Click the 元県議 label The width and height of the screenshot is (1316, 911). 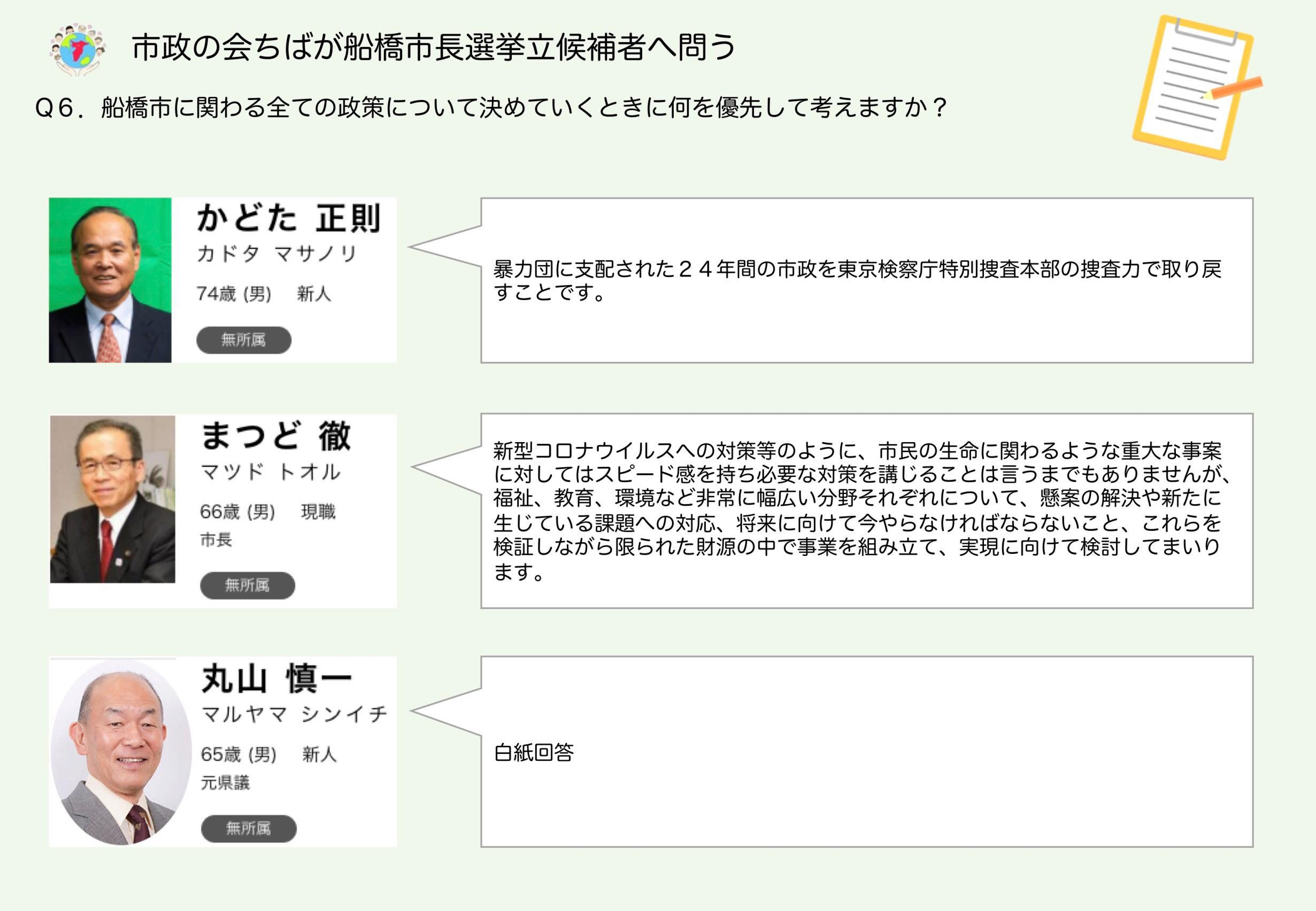225,783
